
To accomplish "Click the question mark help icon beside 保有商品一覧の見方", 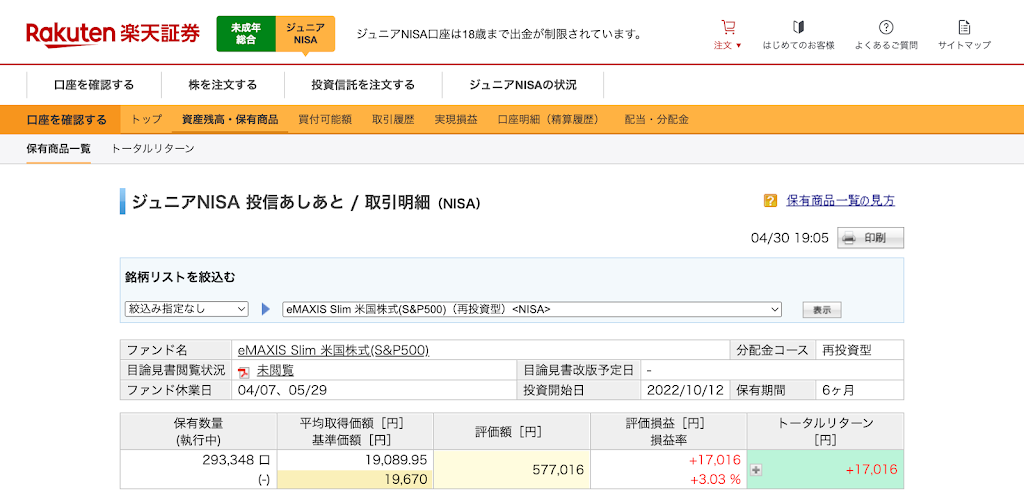I will tap(770, 200).
